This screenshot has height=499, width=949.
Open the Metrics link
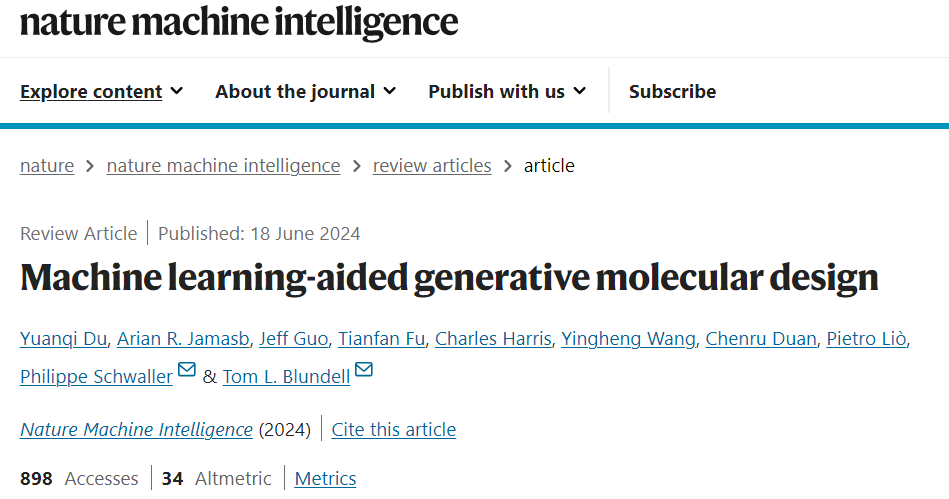coord(325,479)
